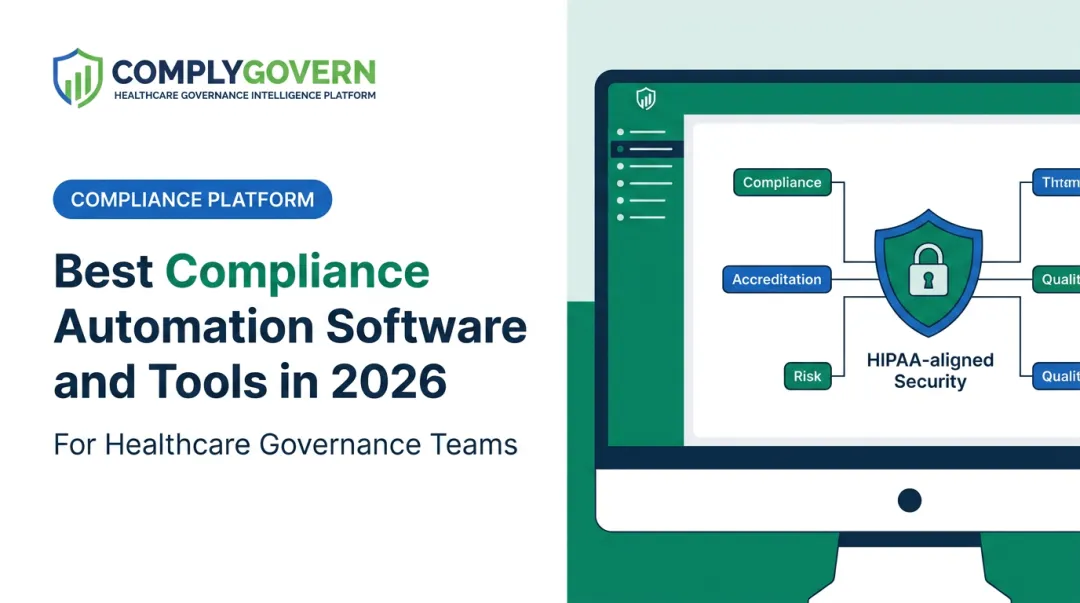Click the central padlock shield icon
This screenshot has height=603, width=1080.
pos(928,272)
